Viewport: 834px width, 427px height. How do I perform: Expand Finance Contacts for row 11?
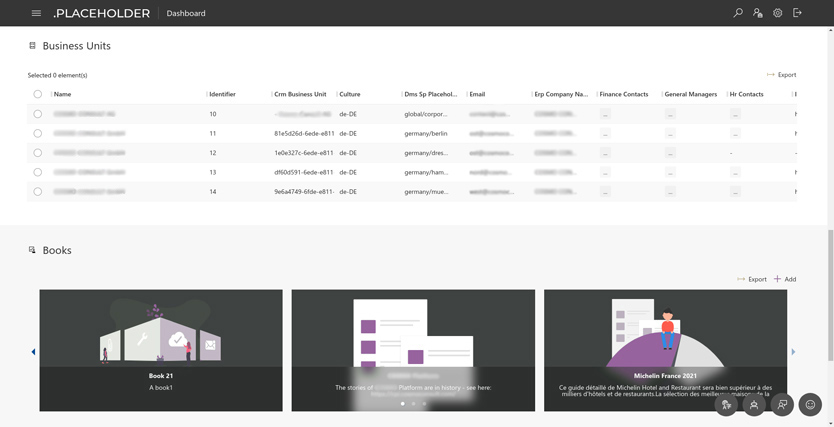[605, 134]
